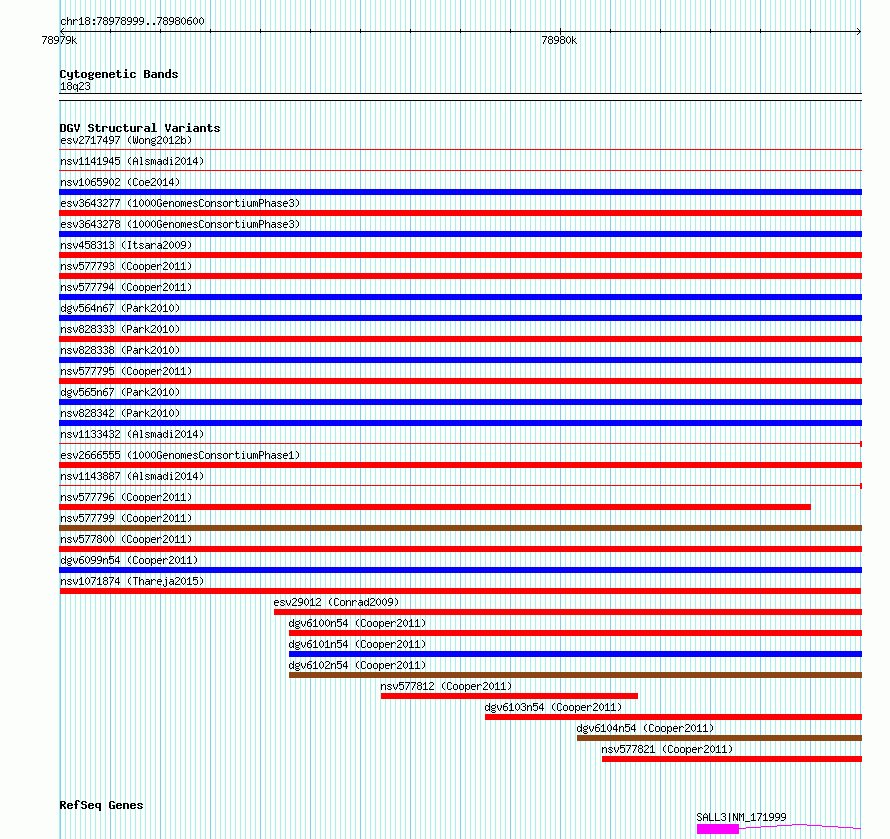Screen dimensions: 890x839
Task: Open dgv6101n54 (Cooper2011) variant
Action: coord(358,644)
